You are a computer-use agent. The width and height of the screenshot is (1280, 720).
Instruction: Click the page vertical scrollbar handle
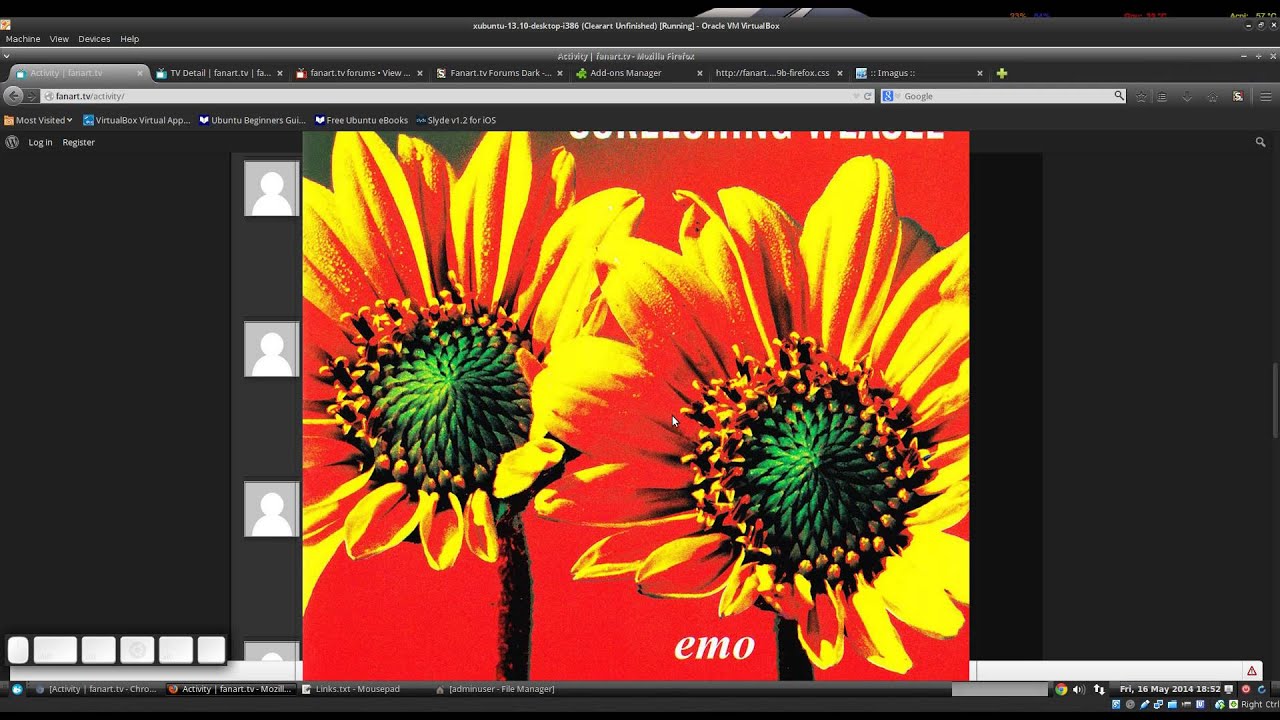tap(1275, 400)
